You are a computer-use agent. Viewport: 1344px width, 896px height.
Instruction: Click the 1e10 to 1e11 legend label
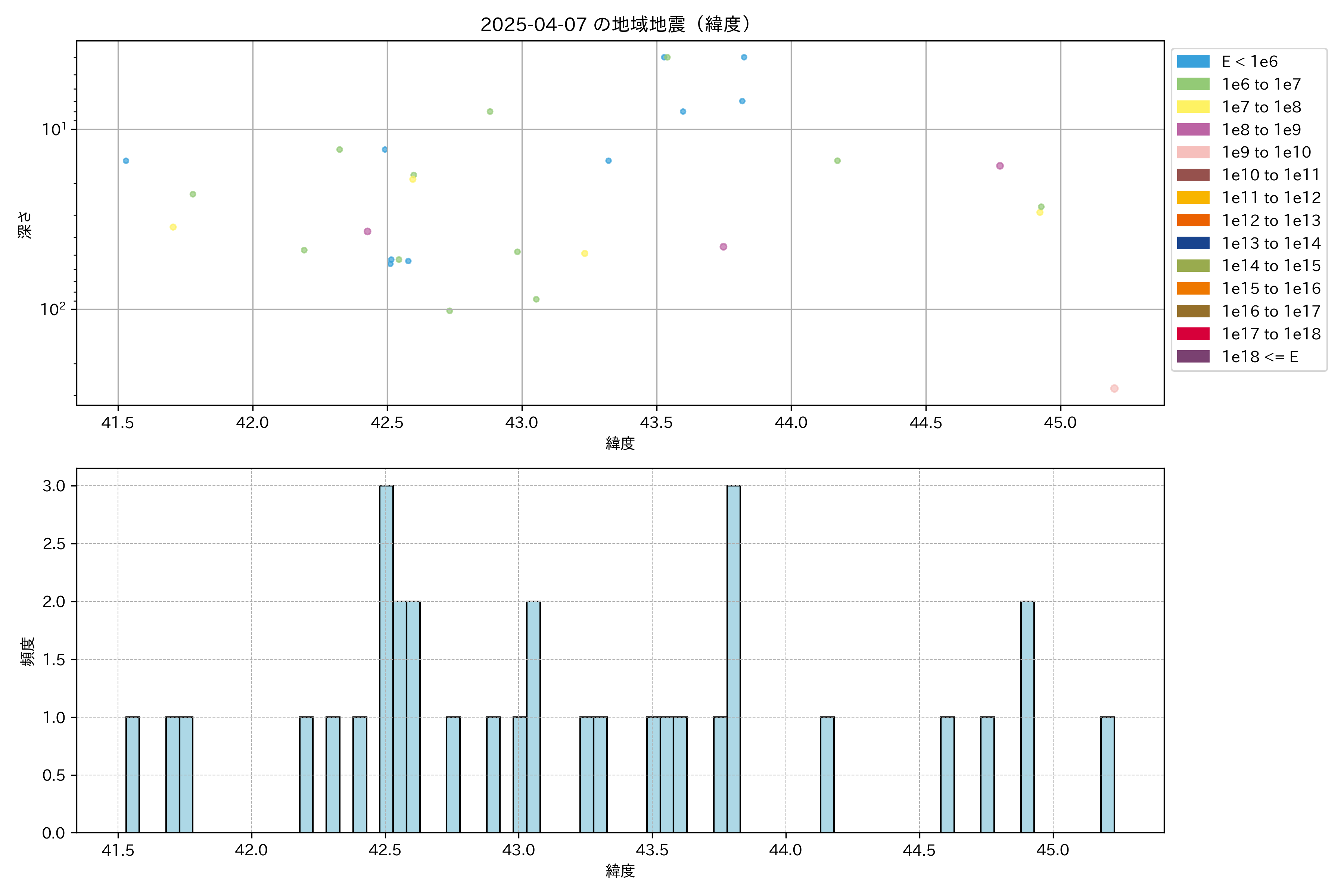[1271, 175]
